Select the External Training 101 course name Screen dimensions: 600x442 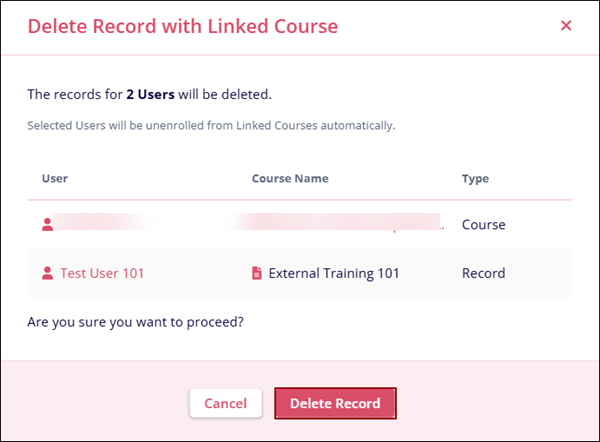coord(334,273)
